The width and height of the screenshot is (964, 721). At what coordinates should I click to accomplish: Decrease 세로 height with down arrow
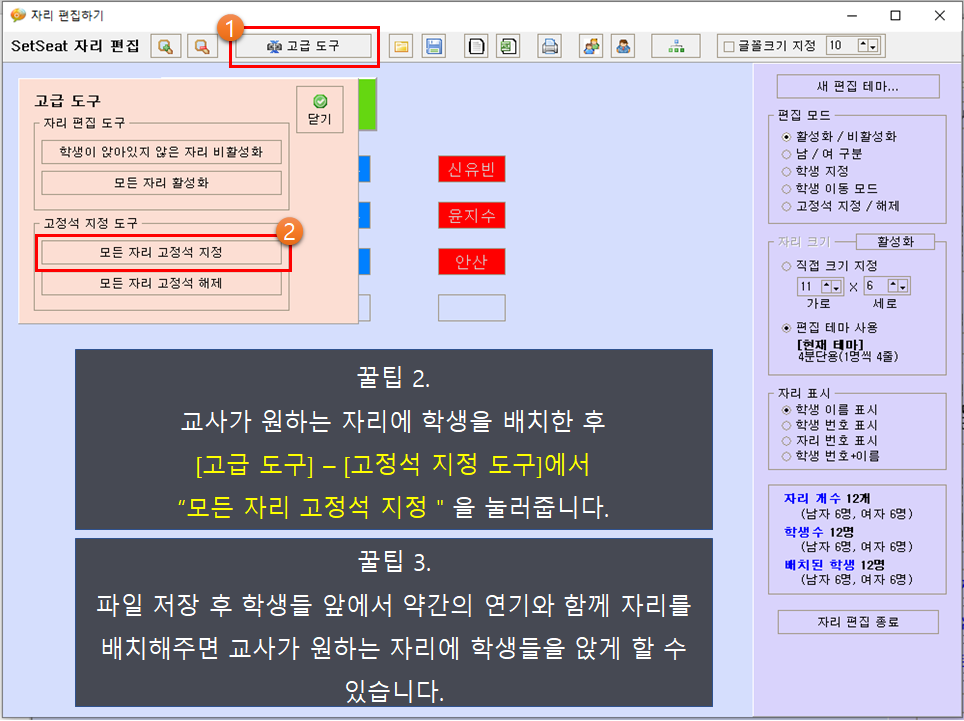pos(903,286)
